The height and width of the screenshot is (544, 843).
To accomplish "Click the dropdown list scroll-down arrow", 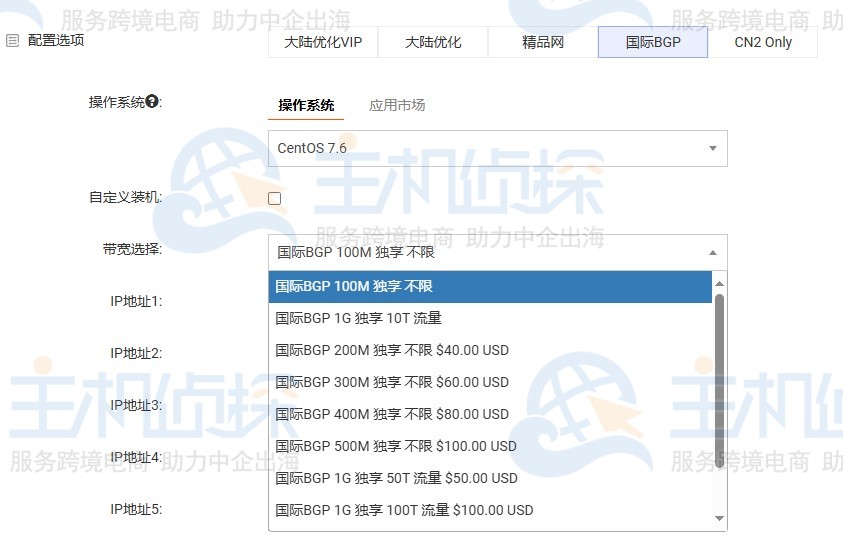I will coord(719,518).
